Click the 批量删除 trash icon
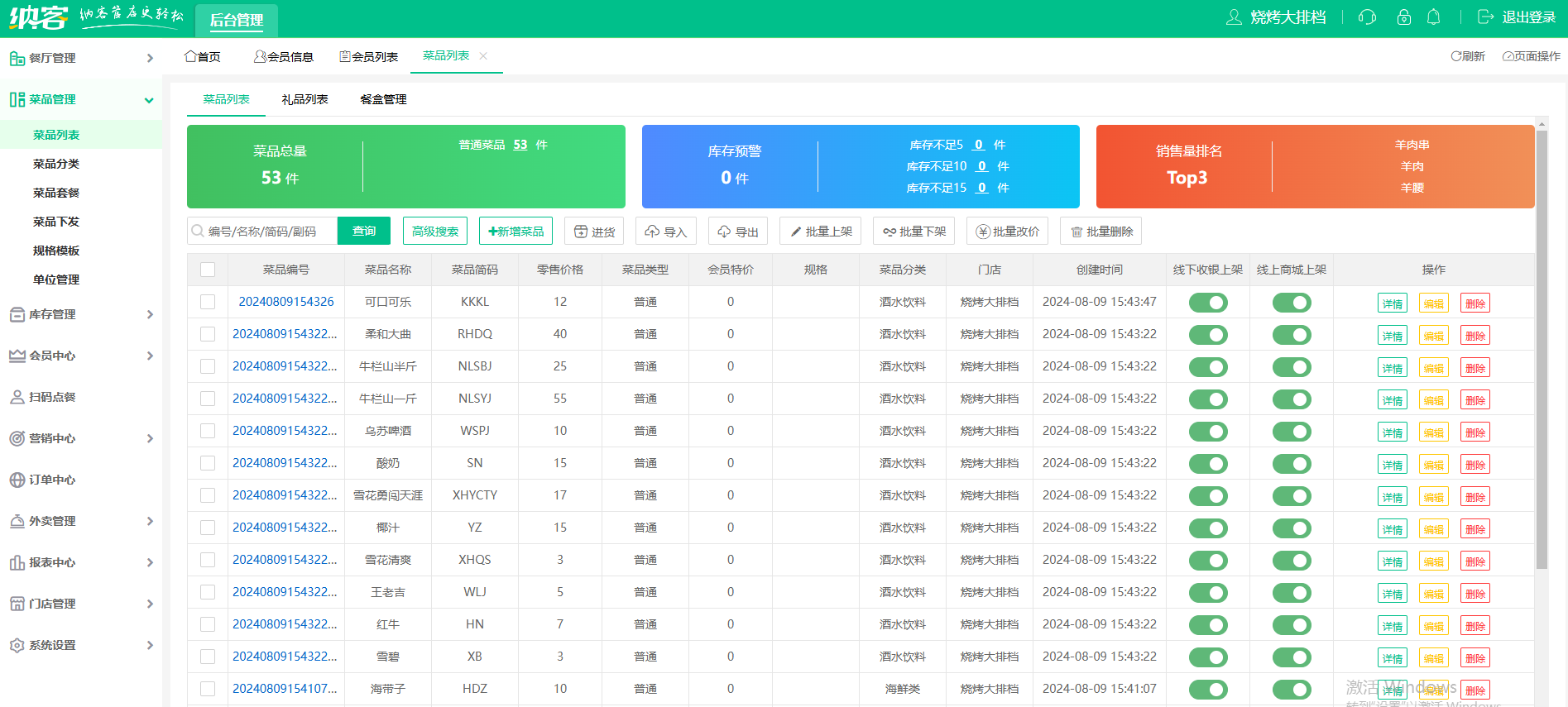1568x707 pixels. (x=1077, y=232)
